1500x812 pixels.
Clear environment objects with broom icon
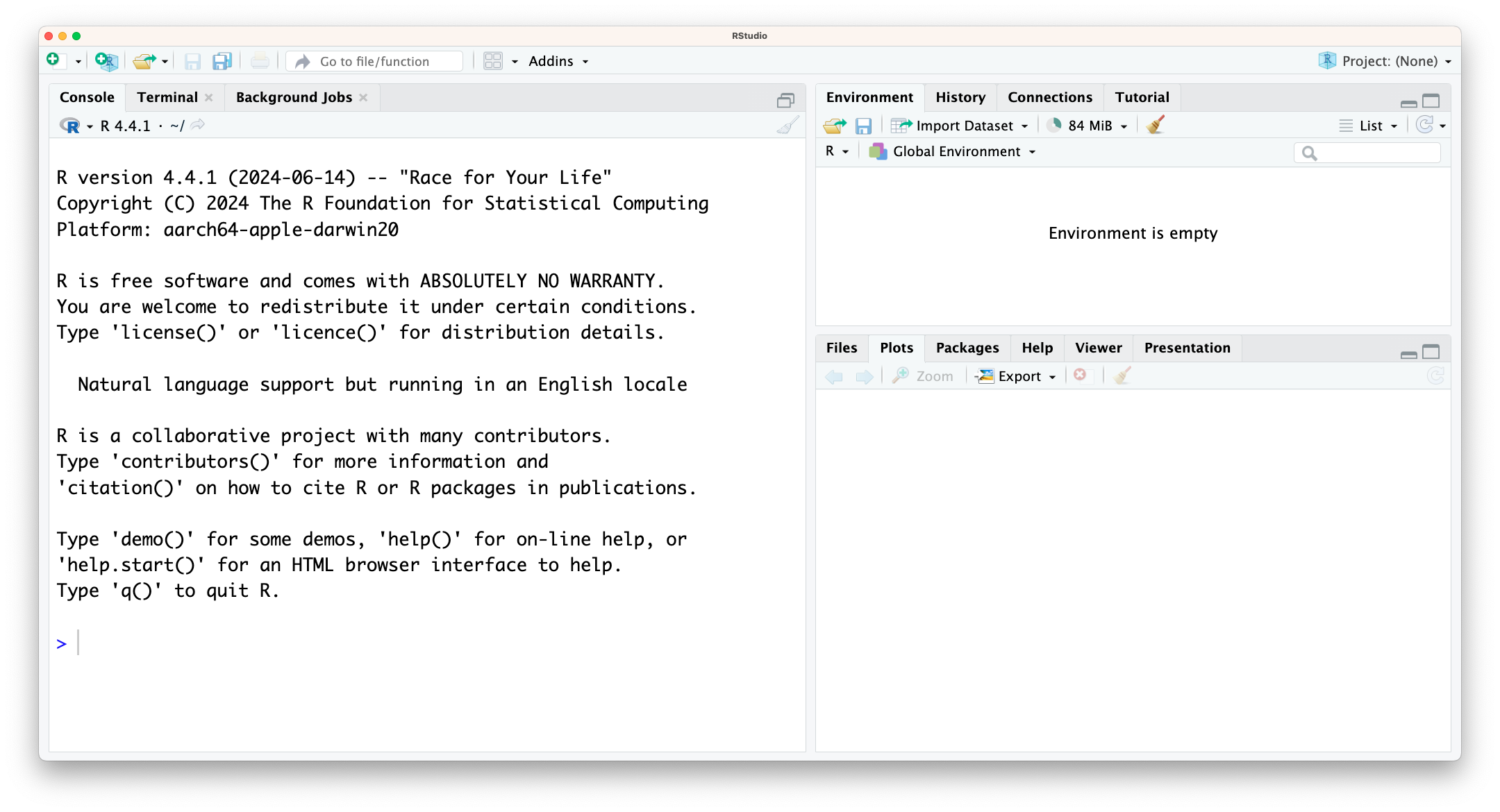click(x=1155, y=126)
